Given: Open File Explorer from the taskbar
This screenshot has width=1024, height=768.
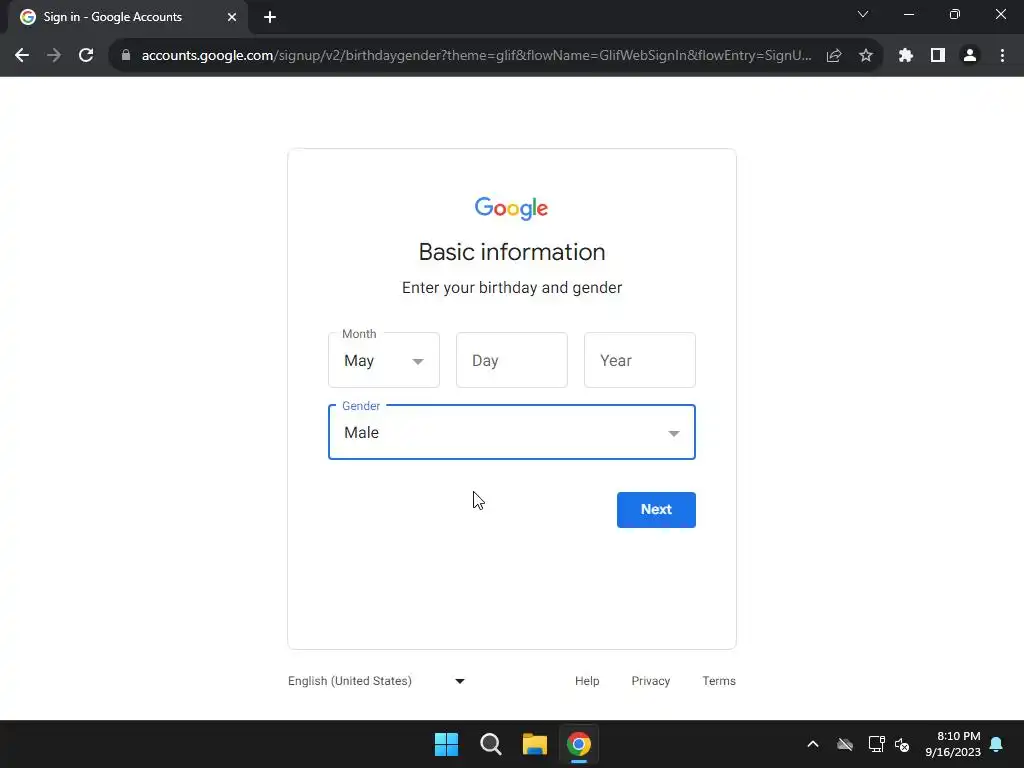Looking at the screenshot, I should click(535, 744).
